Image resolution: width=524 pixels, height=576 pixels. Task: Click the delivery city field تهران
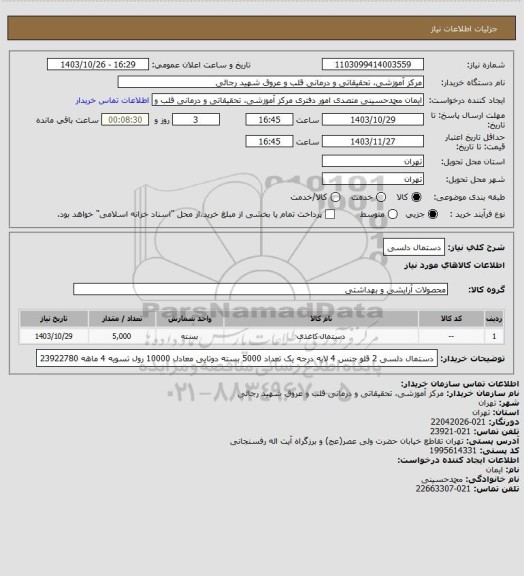click(373, 179)
